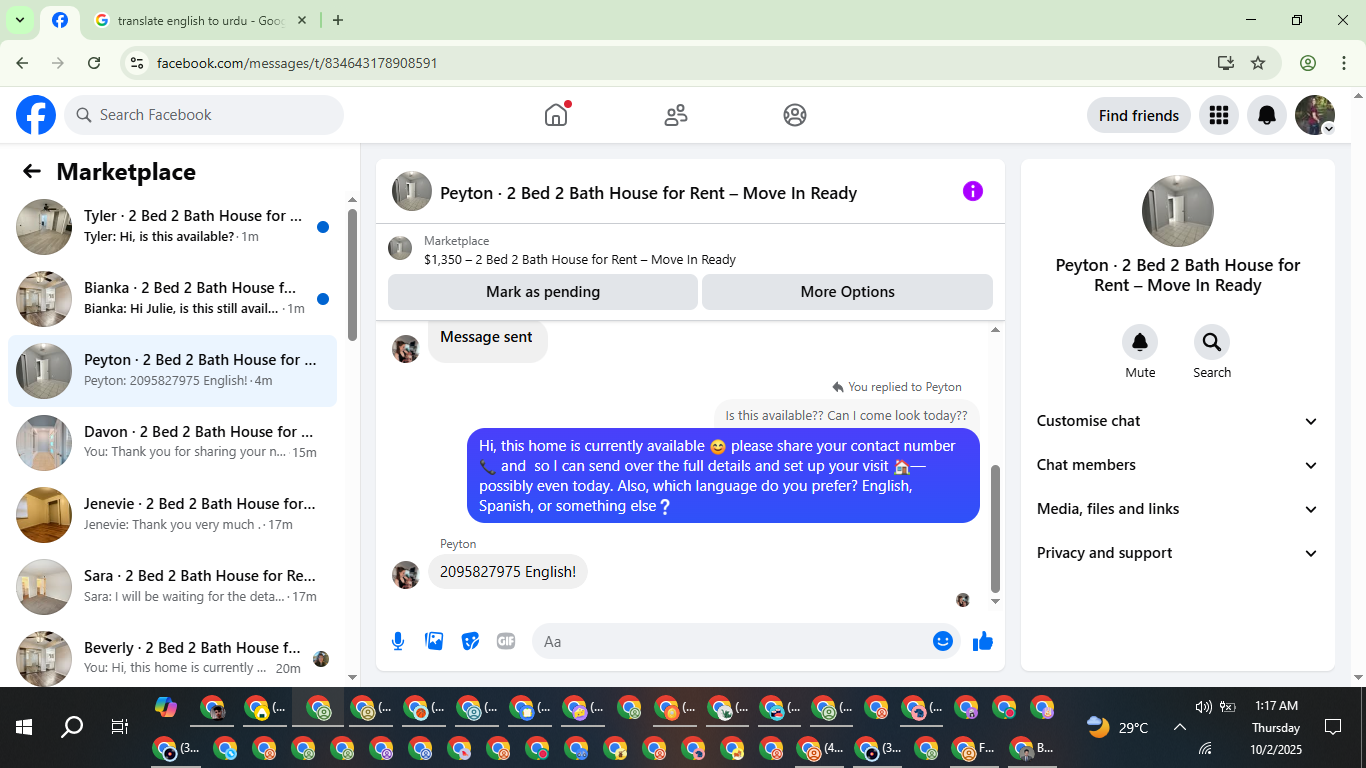
Task: Open Jenevie's conversation in list
Action: point(173,515)
